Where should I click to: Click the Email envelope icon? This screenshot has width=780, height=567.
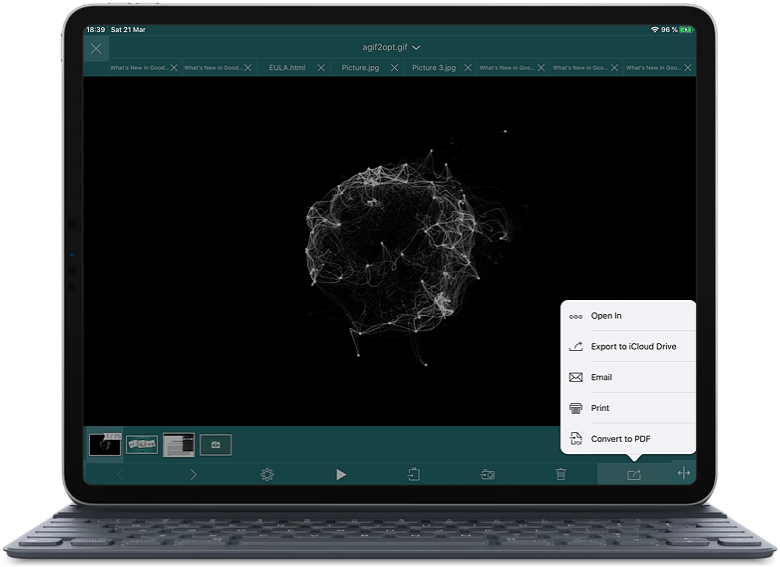pos(576,378)
